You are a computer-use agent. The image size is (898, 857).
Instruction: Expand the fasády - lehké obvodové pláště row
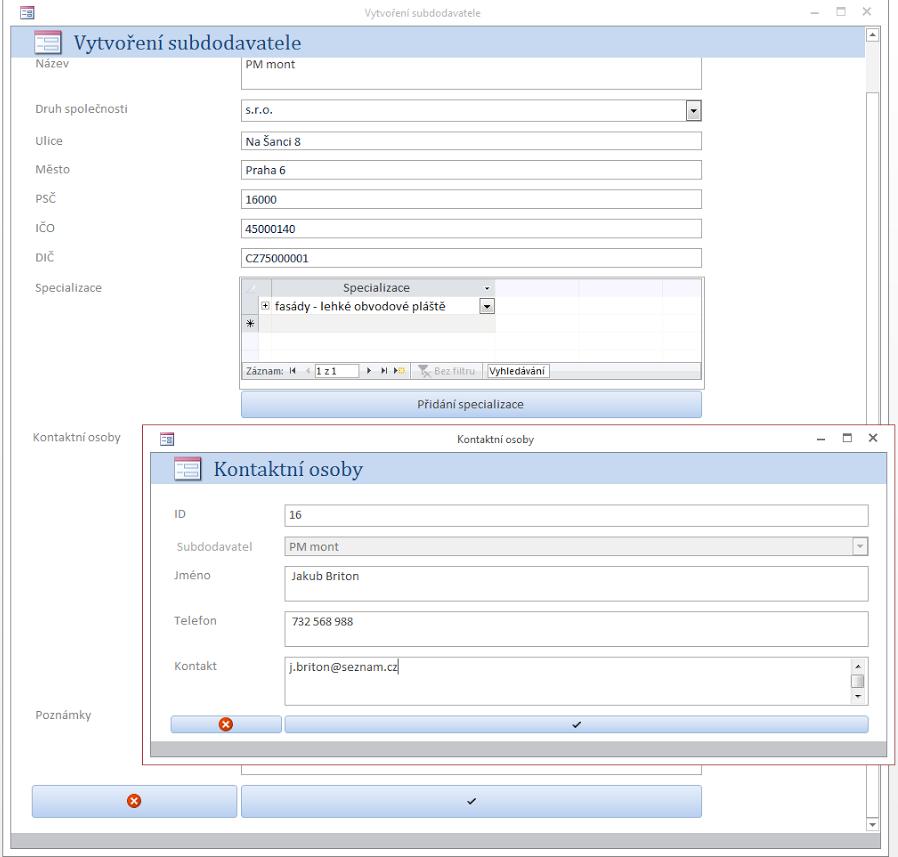(265, 306)
